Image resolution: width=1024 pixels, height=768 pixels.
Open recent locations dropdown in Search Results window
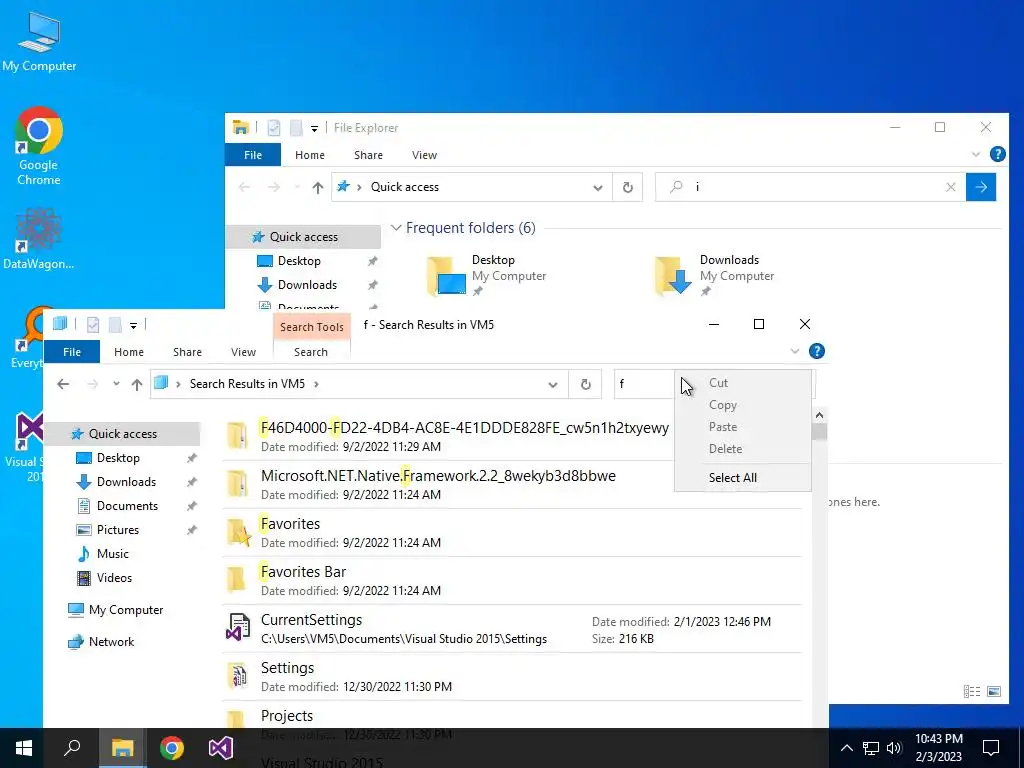coord(116,384)
